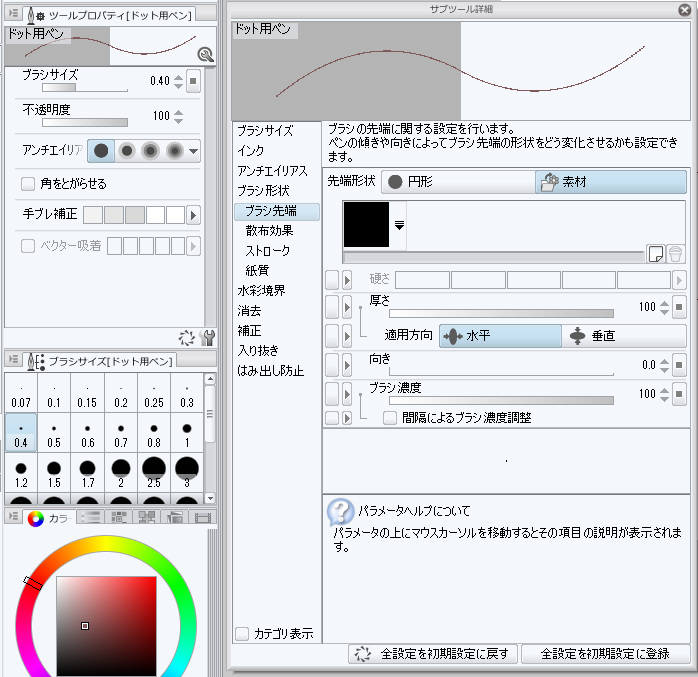Viewport: 698px width, 677px height.
Task: Click the magnifier icon on stroke preview
Action: click(x=205, y=55)
